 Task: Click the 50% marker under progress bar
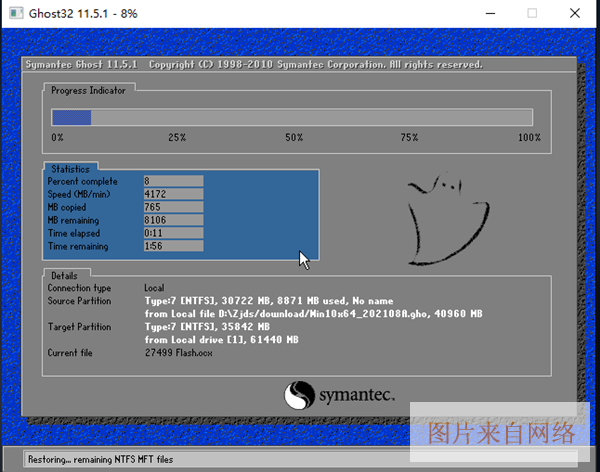294,137
